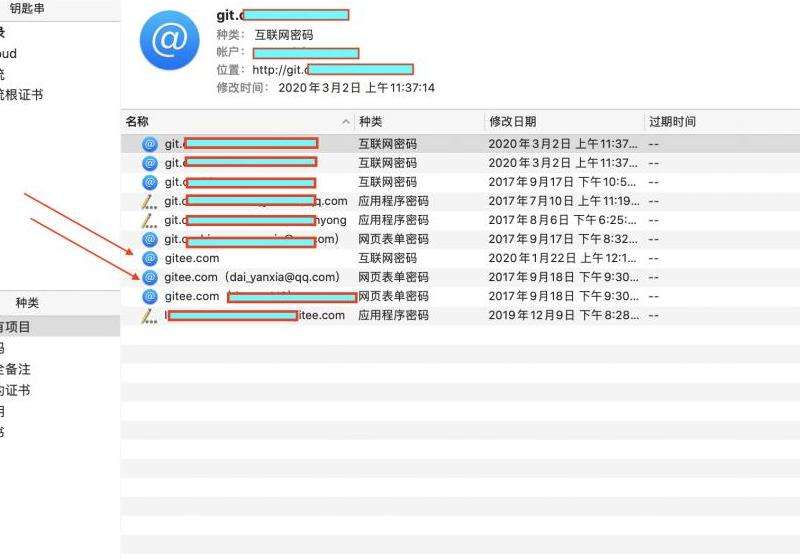Click the 互联网密码 value in the details header
800x559 pixels.
pyautogui.click(x=284, y=35)
